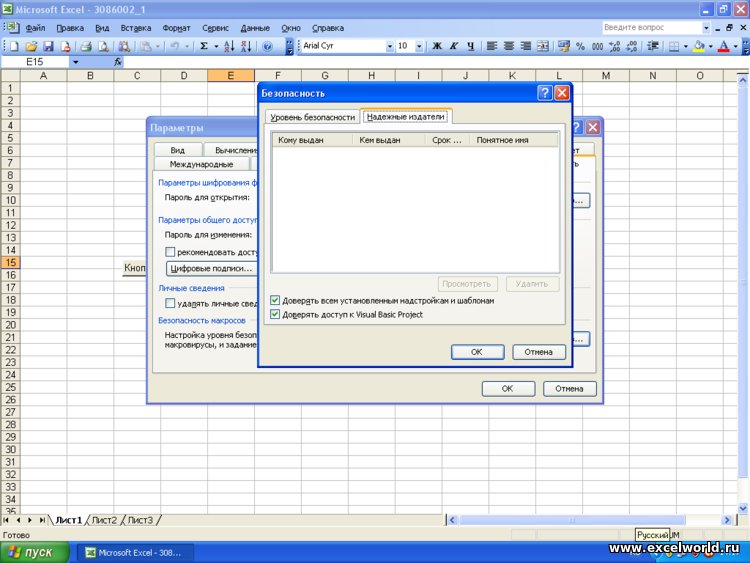Viewport: 750px width, 563px height.
Task: Print with the printer icon
Action: click(86, 46)
